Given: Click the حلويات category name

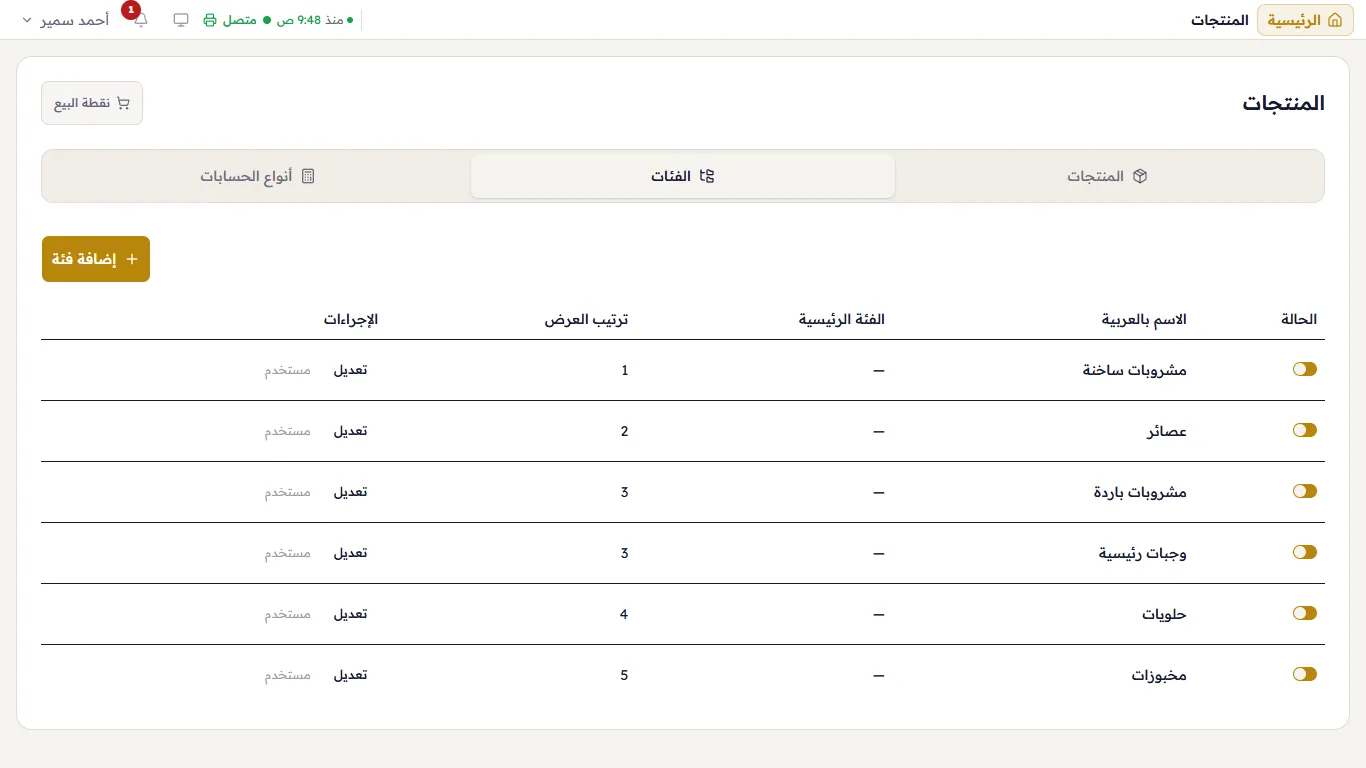Looking at the screenshot, I should click(x=1164, y=614).
